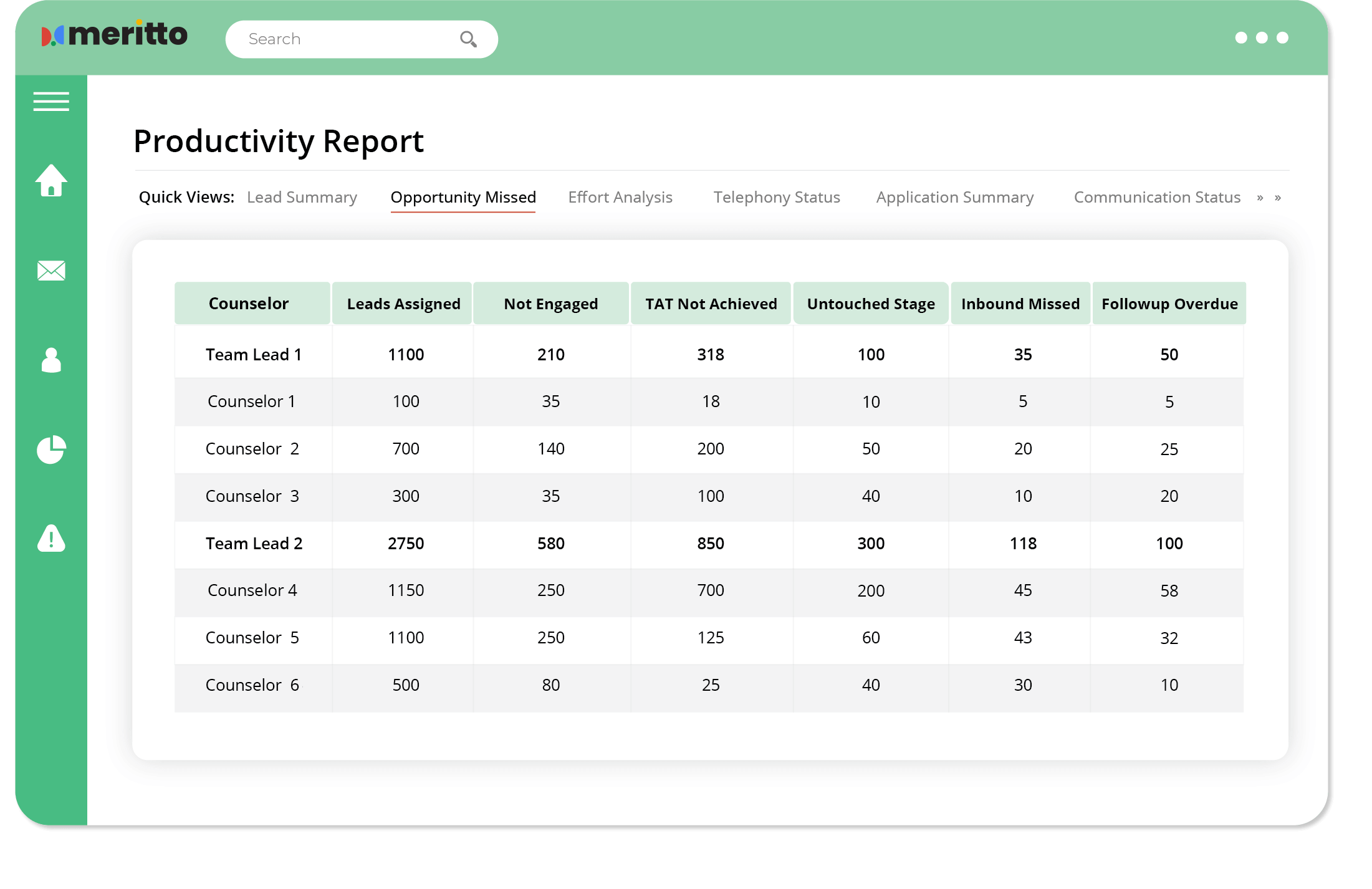Go to Home via house icon
1372x889 pixels.
[x=51, y=181]
